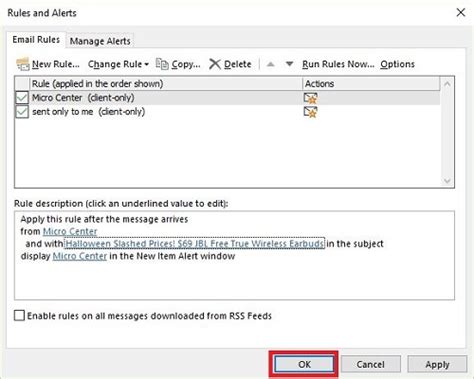Click Copy... label
Image resolution: width=474 pixels, height=379 pixels.
[186, 64]
